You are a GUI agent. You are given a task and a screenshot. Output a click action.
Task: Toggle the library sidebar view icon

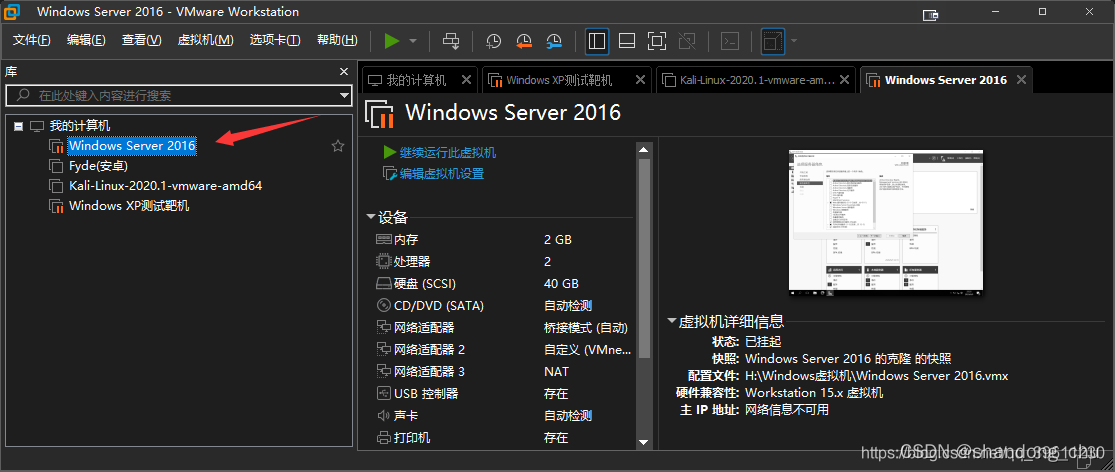pyautogui.click(x=597, y=41)
